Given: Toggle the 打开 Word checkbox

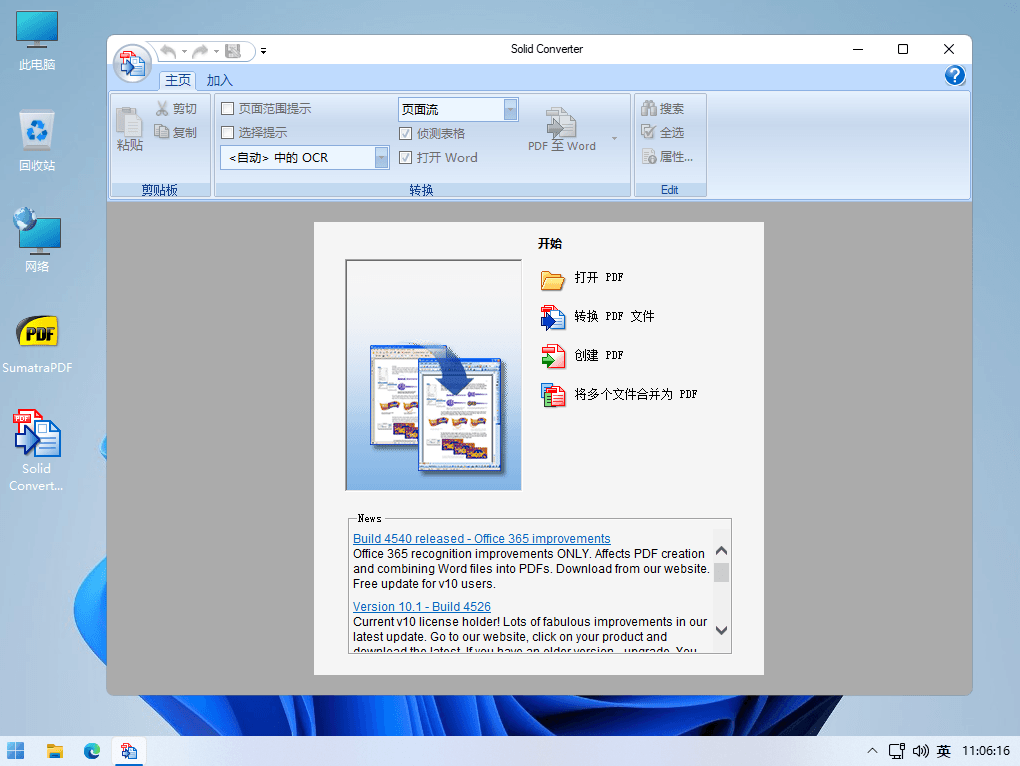Looking at the screenshot, I should (x=405, y=157).
